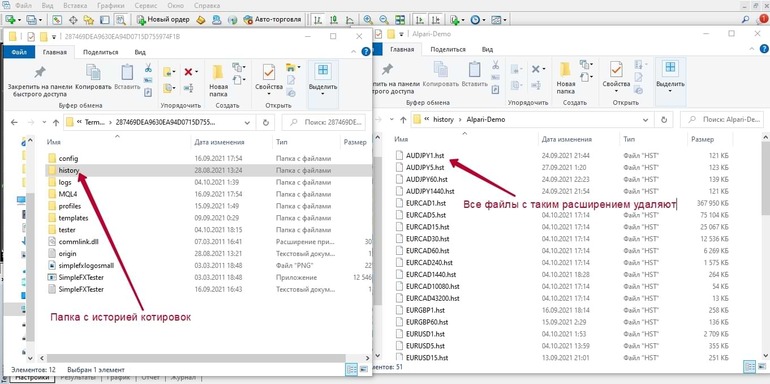Switch chart to line chart icon
Screen dimensions: 770x384
[x=350, y=20]
